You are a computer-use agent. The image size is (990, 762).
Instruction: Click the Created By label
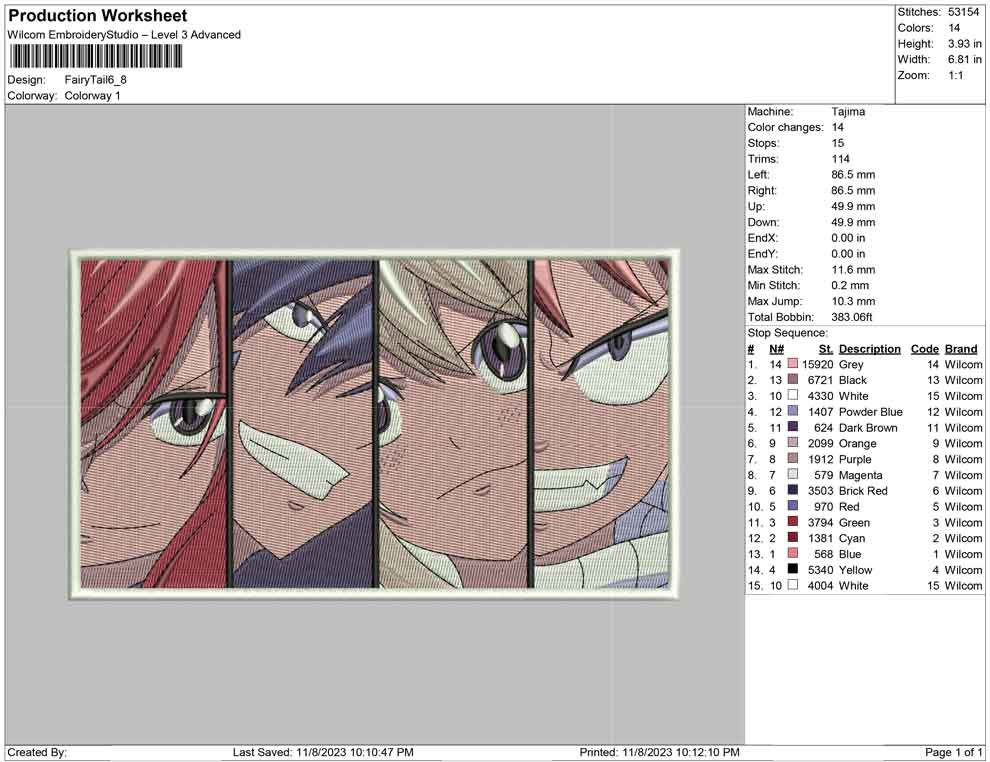tap(37, 752)
